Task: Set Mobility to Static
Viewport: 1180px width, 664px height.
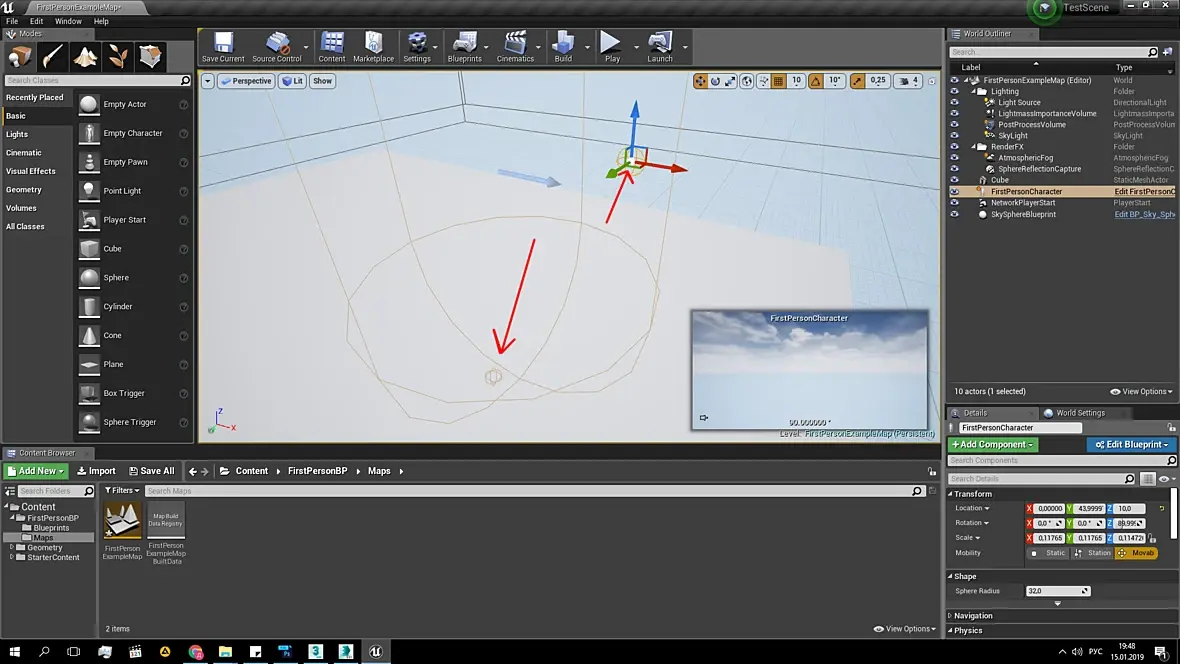Action: point(1050,553)
